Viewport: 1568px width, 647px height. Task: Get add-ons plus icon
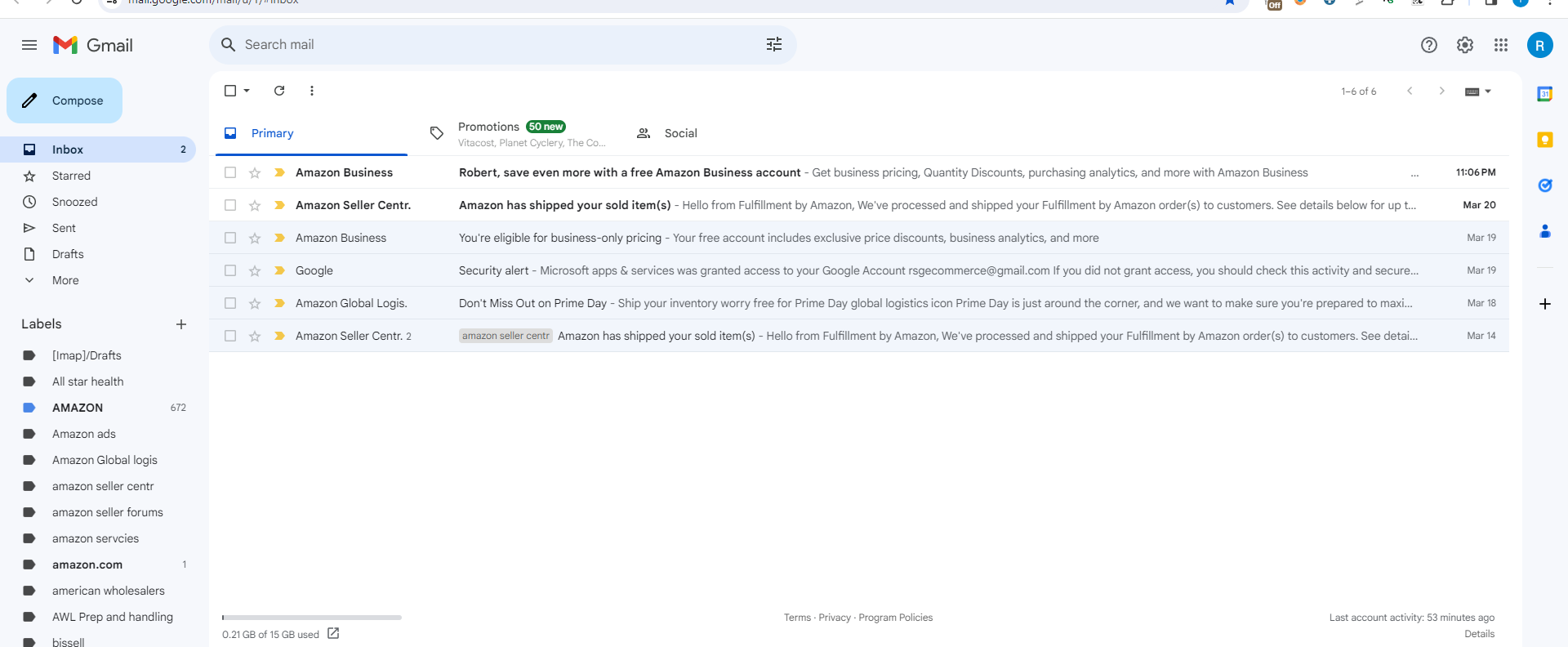(x=1545, y=304)
